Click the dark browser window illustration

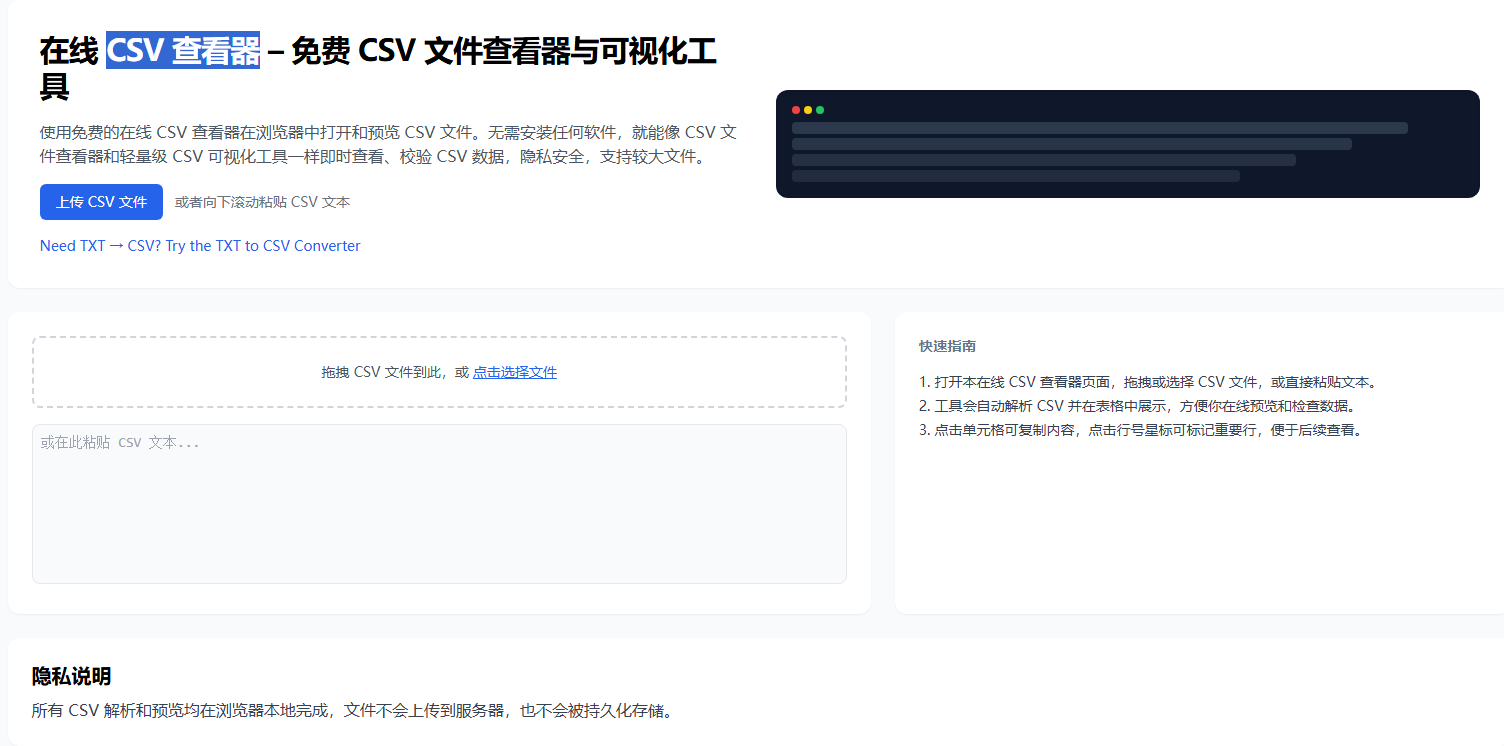coord(1127,143)
